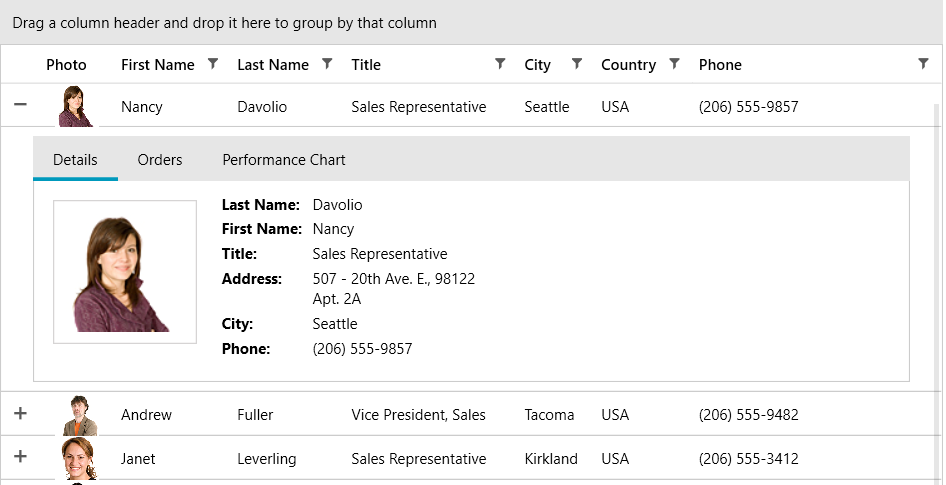
Task: Open the Phone column filter
Action: tap(923, 64)
